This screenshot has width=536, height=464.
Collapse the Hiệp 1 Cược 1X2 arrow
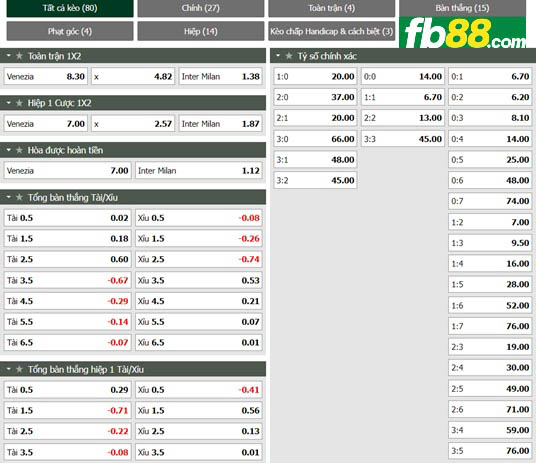click(x=9, y=103)
